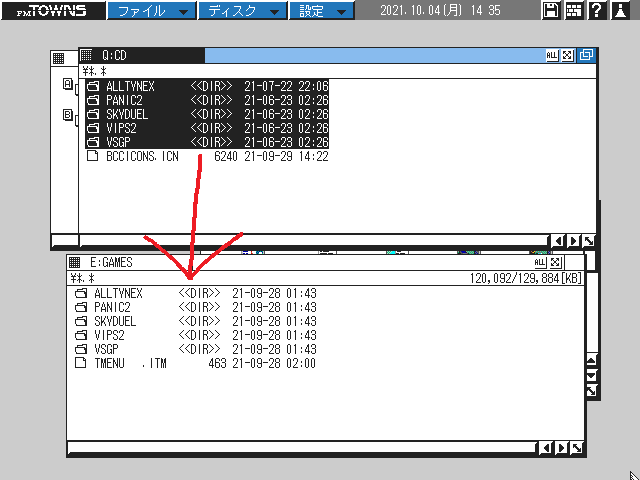This screenshot has height=480, width=640.
Task: Open the help question mark icon
Action: (597, 10)
